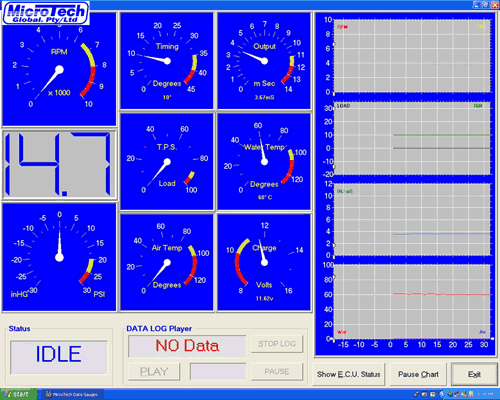Select the Air Temp gauge

[167, 263]
